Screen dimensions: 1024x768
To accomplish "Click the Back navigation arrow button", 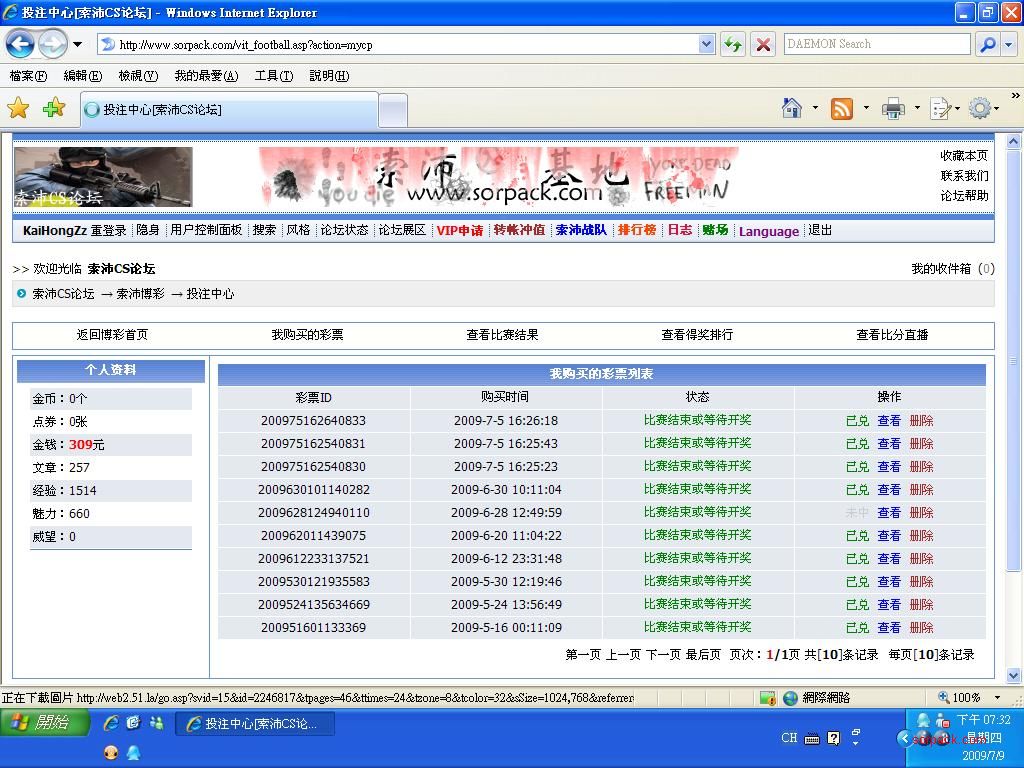I will coord(21,44).
